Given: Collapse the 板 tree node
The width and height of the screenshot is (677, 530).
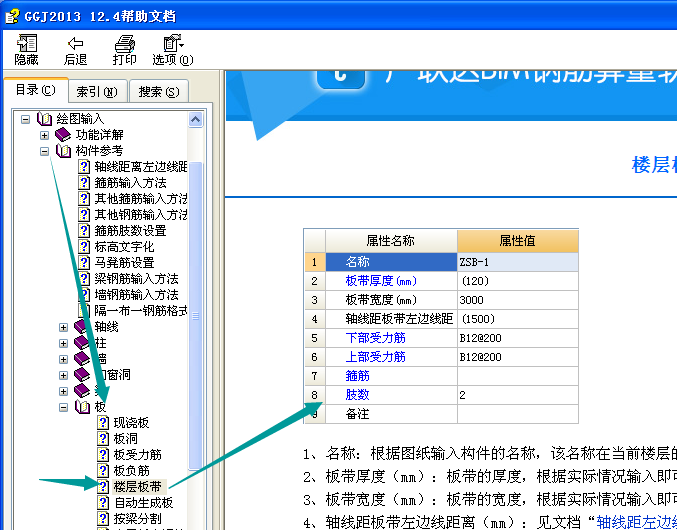Looking at the screenshot, I should [63, 407].
